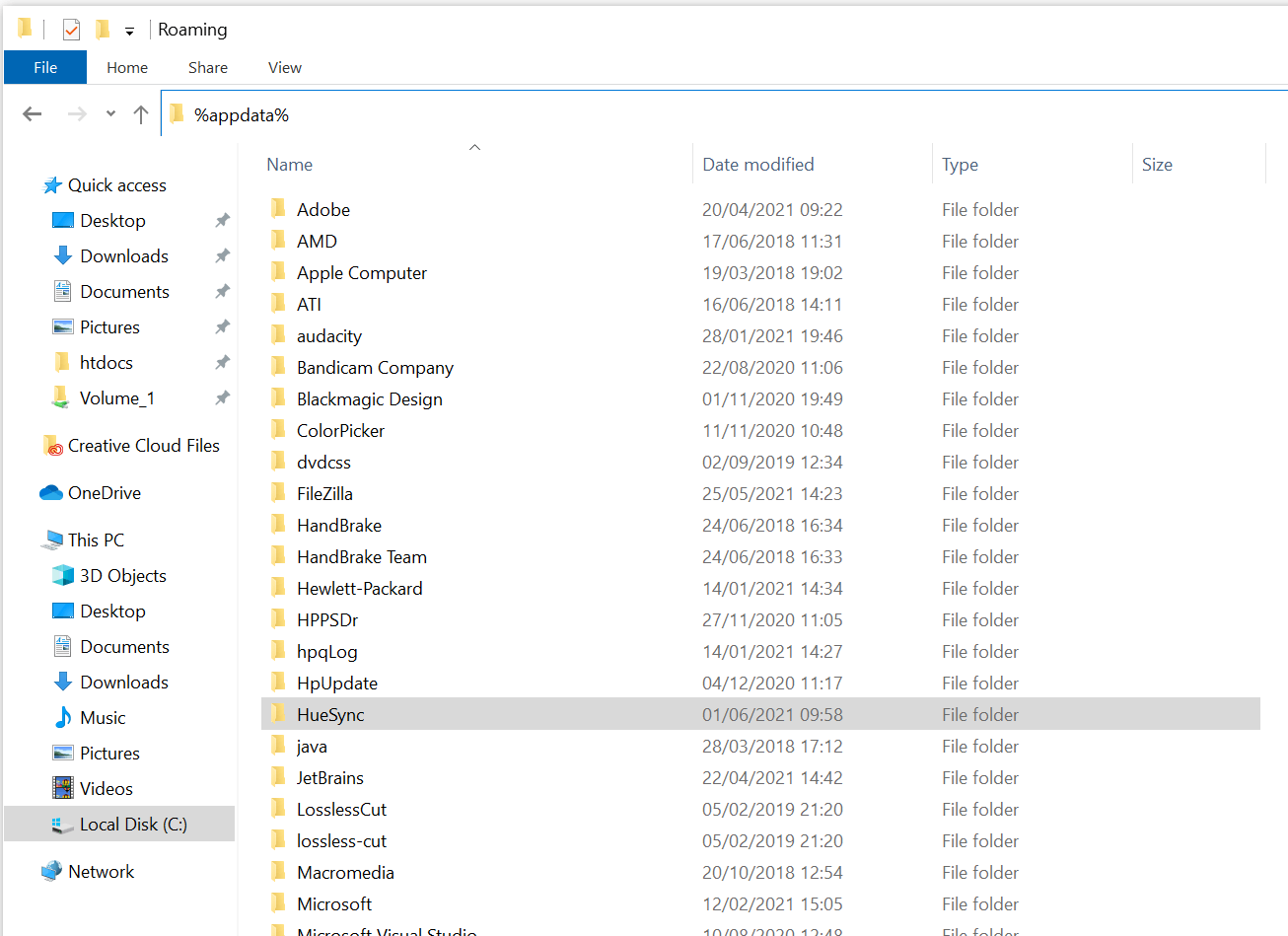Select the hpqLog folder

click(327, 652)
